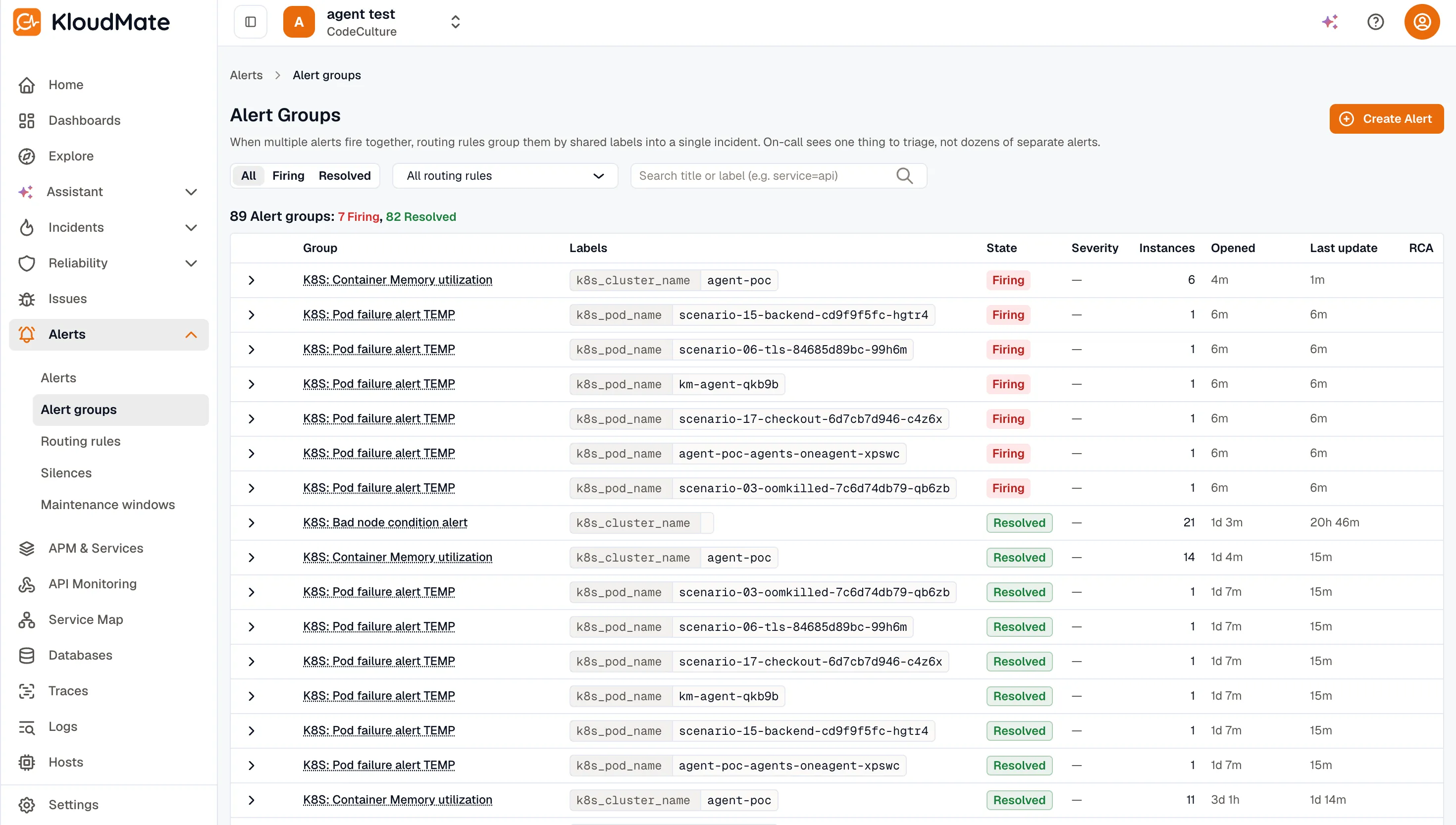
Task: Expand the Bad node condition alert row
Action: tap(252, 523)
